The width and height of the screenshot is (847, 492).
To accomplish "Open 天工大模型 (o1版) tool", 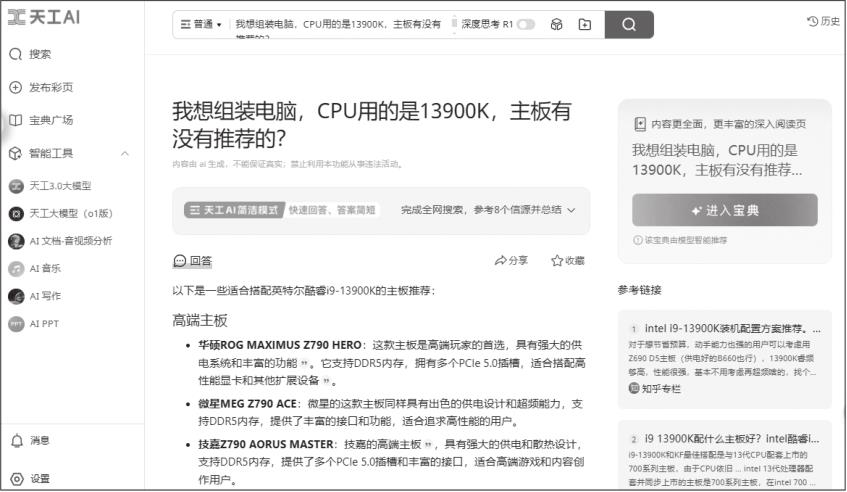I will [x=60, y=213].
